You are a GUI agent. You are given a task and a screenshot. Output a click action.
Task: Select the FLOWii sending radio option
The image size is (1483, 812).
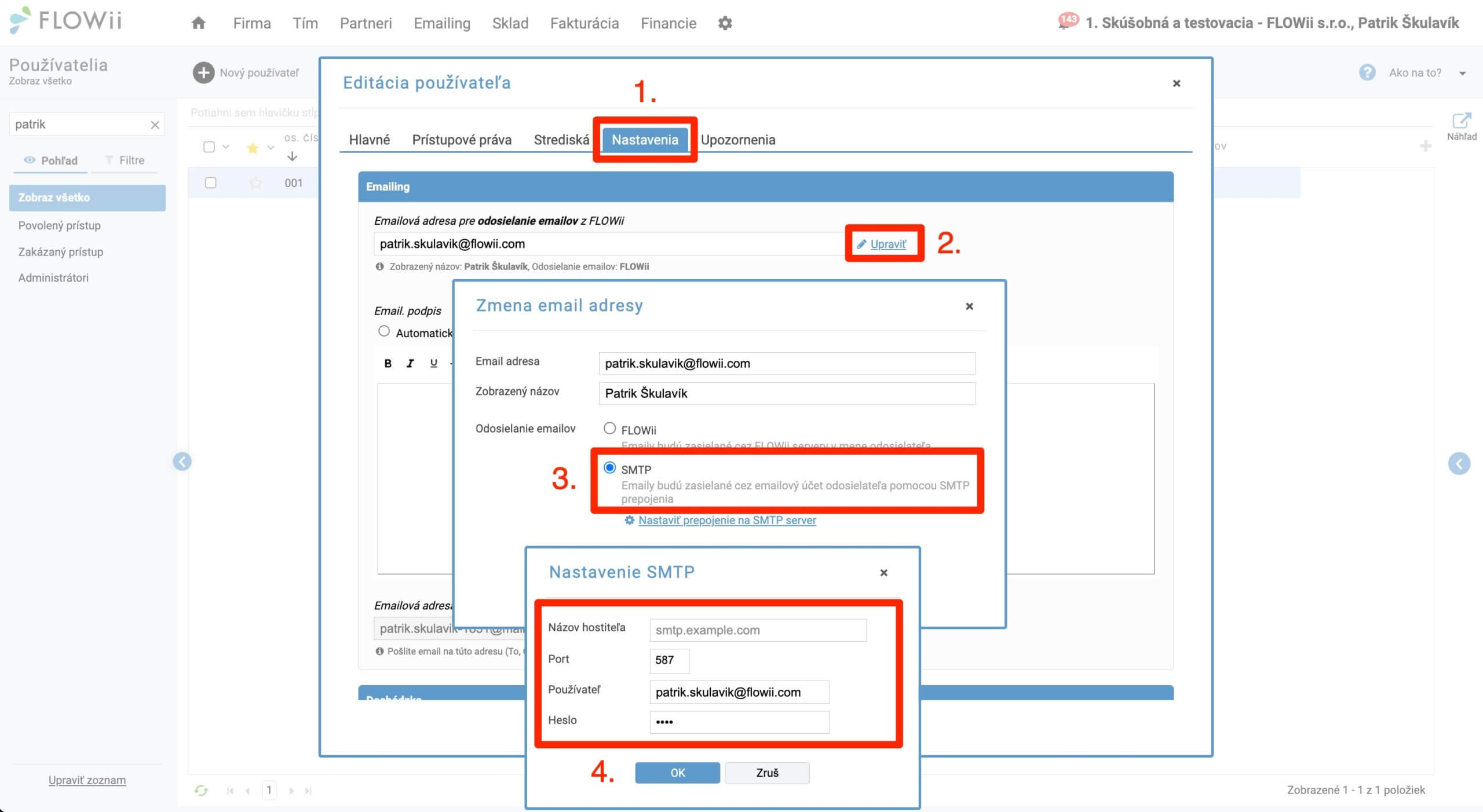click(609, 428)
